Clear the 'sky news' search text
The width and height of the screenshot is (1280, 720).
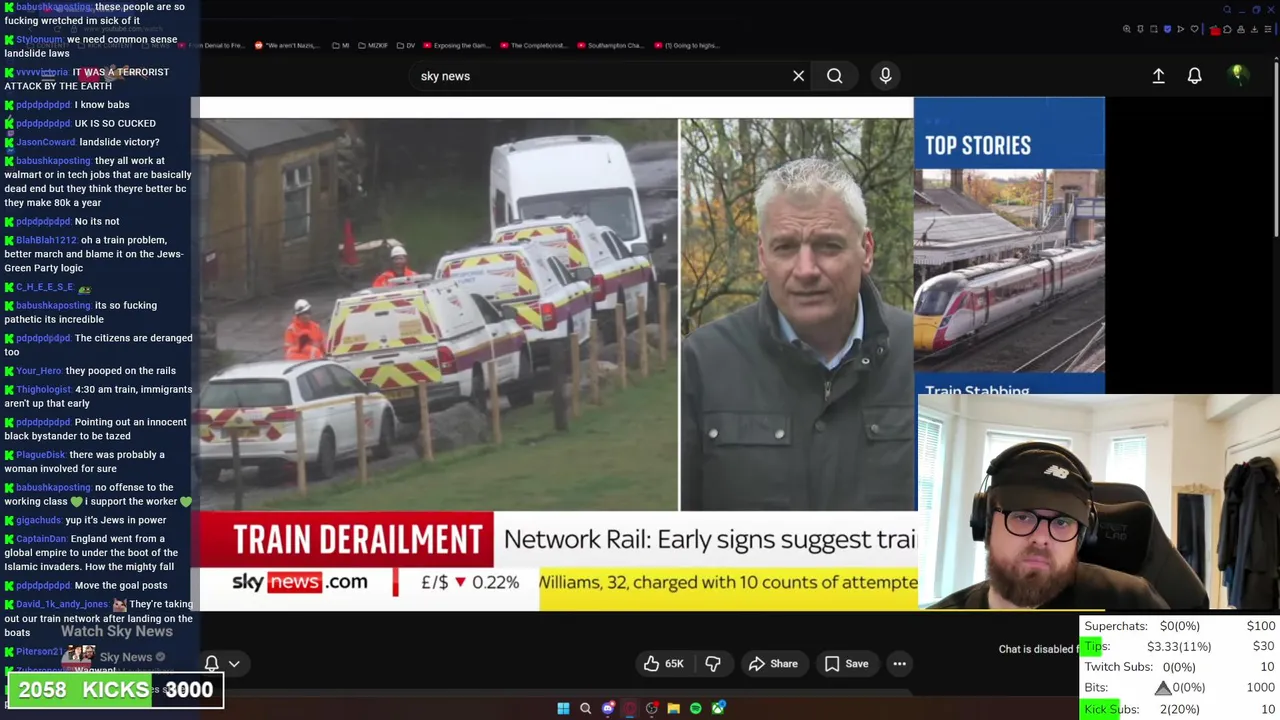(798, 76)
